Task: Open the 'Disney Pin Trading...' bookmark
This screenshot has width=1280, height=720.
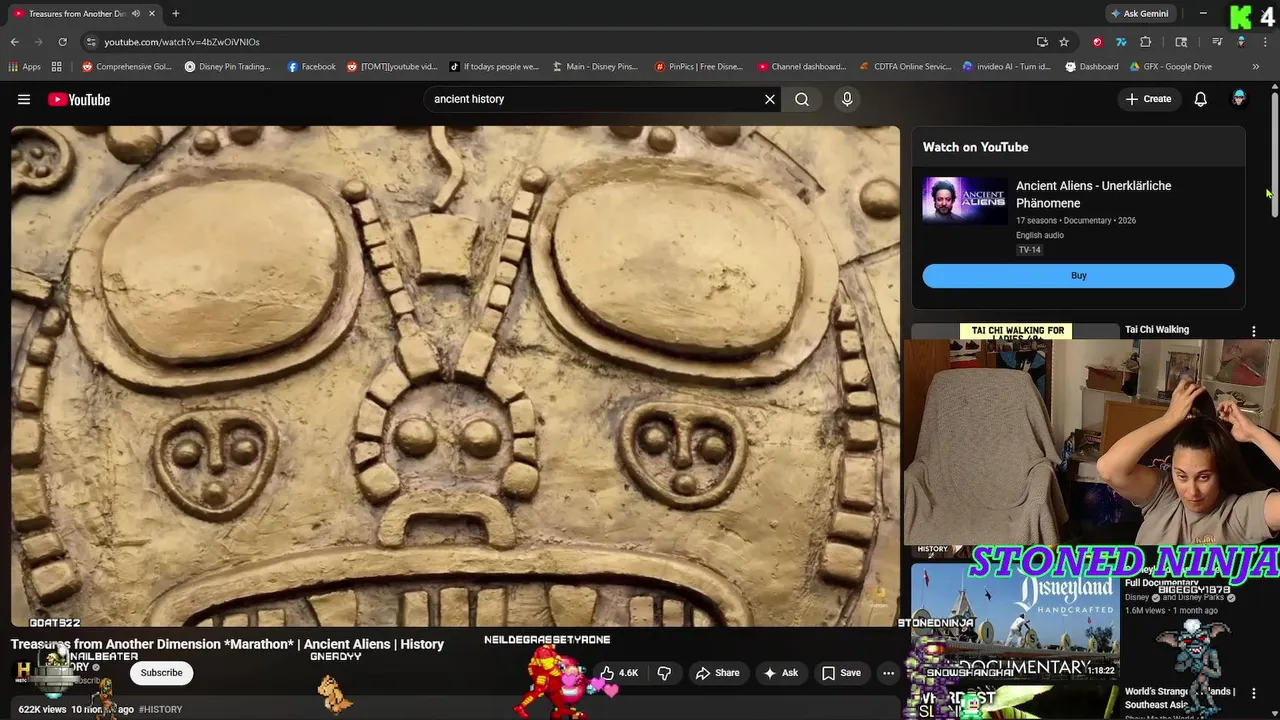Action: tap(228, 67)
